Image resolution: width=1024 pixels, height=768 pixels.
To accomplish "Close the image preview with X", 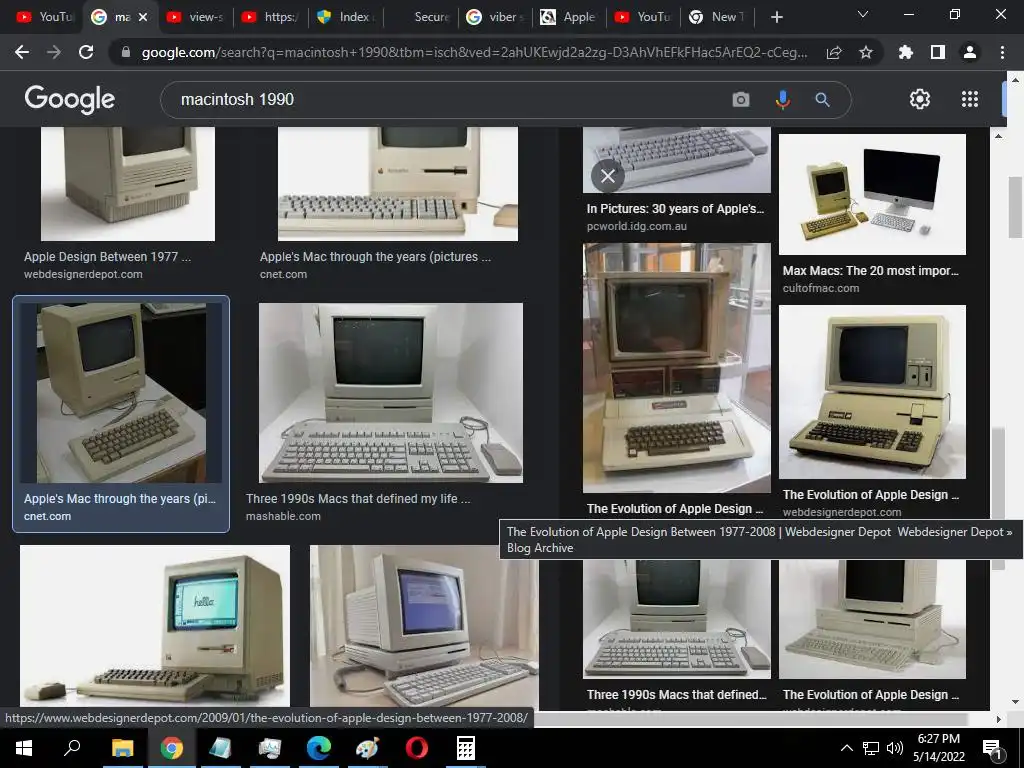I will click(x=608, y=176).
